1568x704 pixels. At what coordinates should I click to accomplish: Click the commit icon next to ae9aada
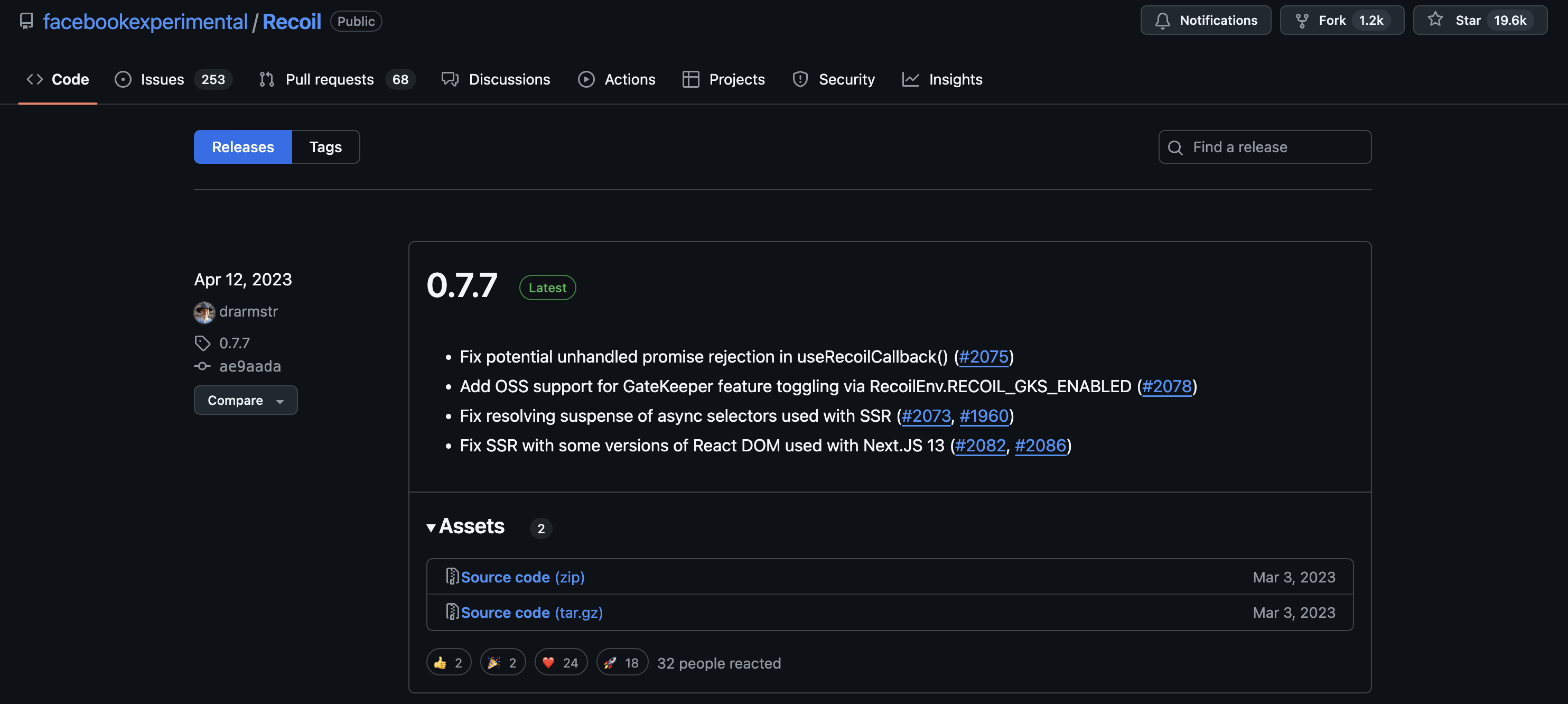tap(202, 366)
